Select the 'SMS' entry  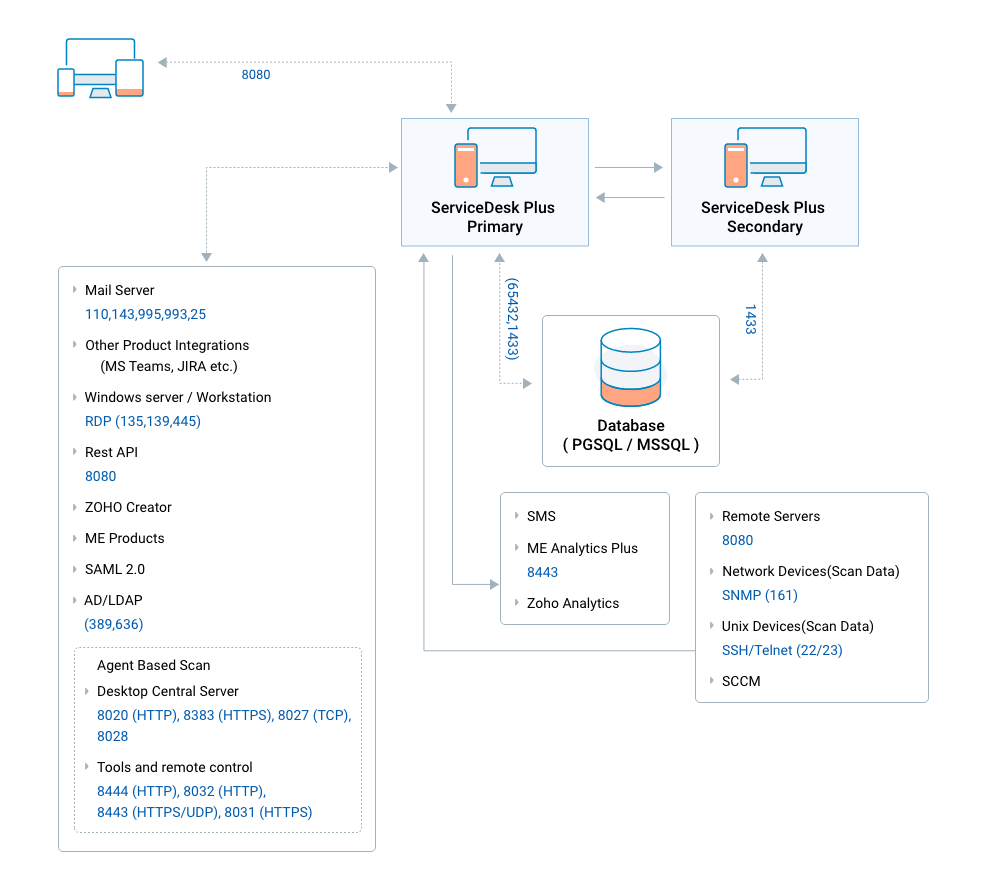tap(541, 516)
